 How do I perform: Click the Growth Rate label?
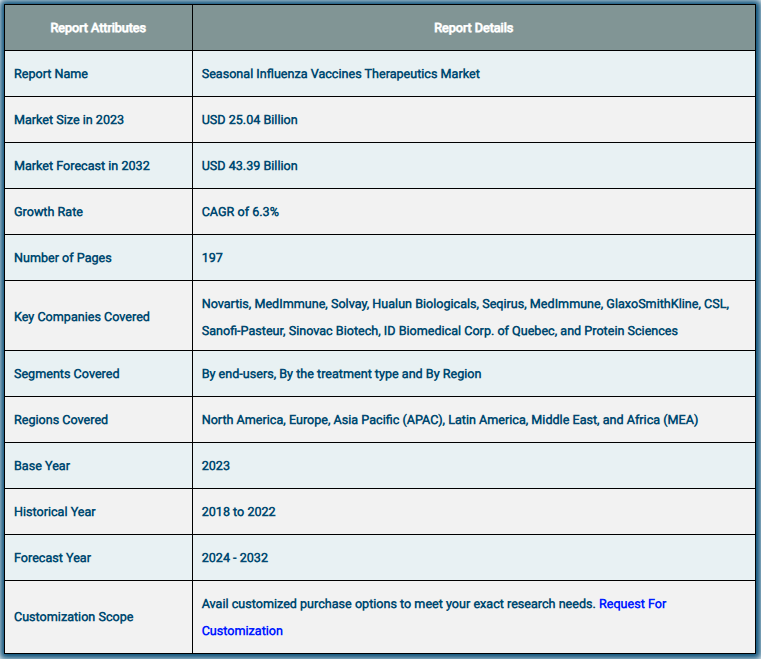click(x=49, y=212)
